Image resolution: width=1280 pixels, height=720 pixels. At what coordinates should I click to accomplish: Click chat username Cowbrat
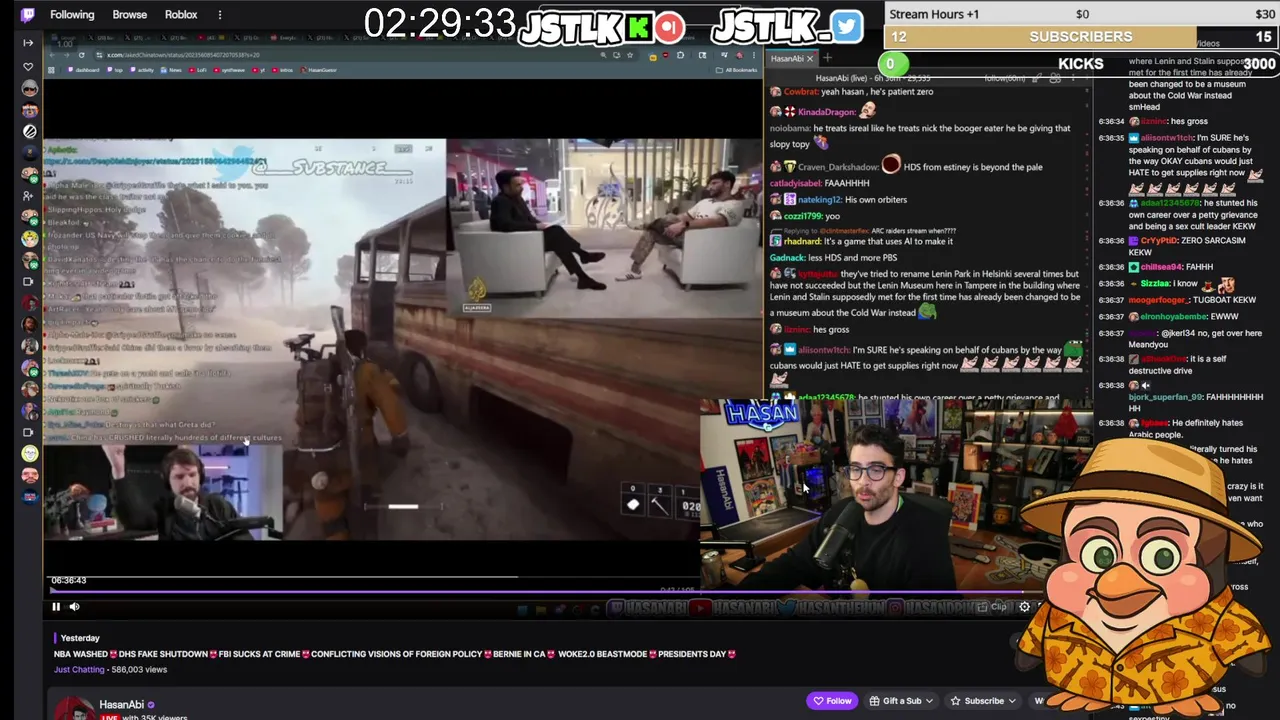click(801, 92)
